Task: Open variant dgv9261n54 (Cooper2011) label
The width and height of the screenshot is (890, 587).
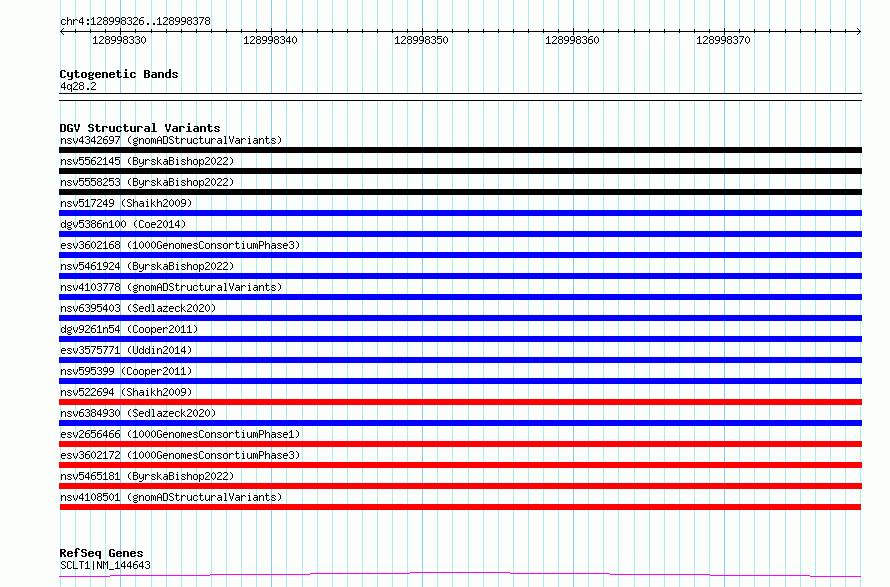Action: (129, 329)
